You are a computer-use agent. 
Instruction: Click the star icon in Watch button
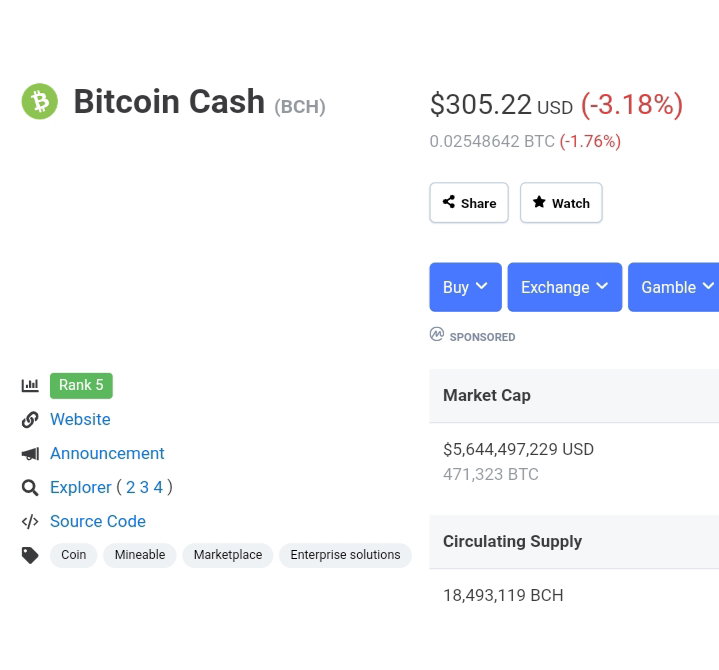[539, 202]
